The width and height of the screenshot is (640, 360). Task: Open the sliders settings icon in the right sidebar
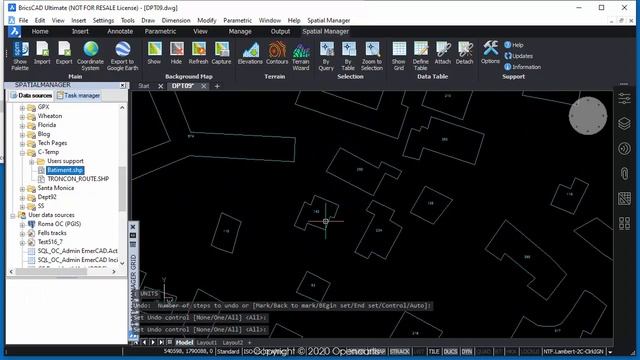(624, 98)
